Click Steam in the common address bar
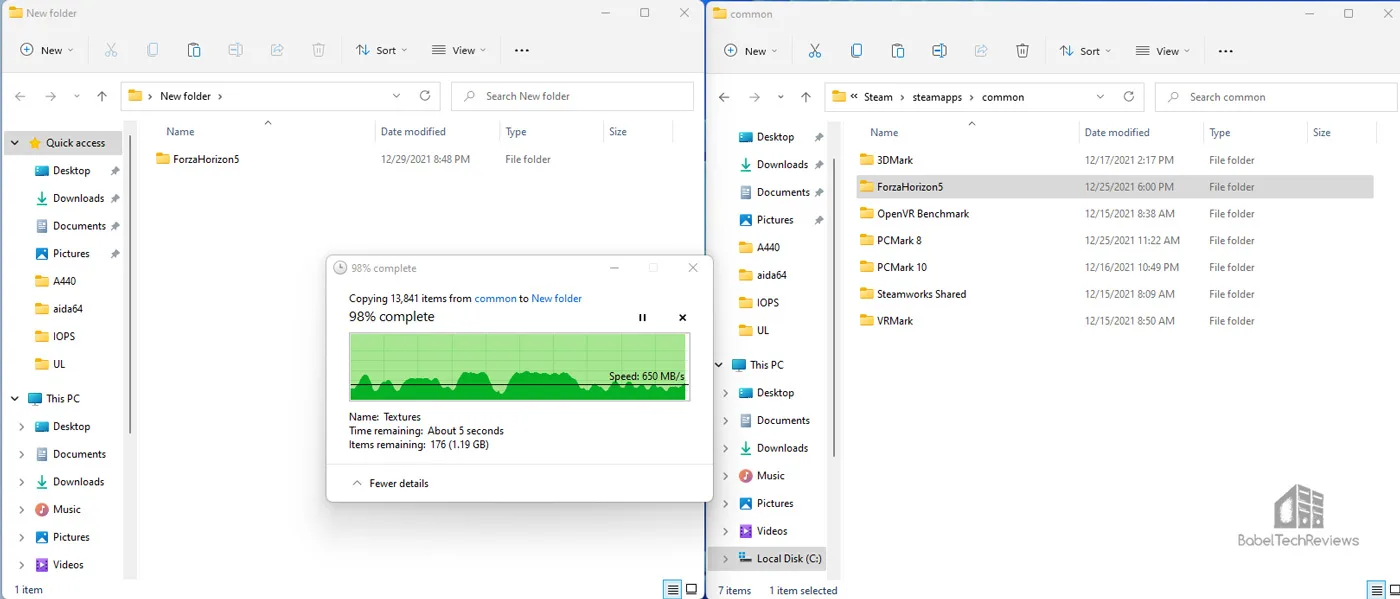 pos(878,97)
